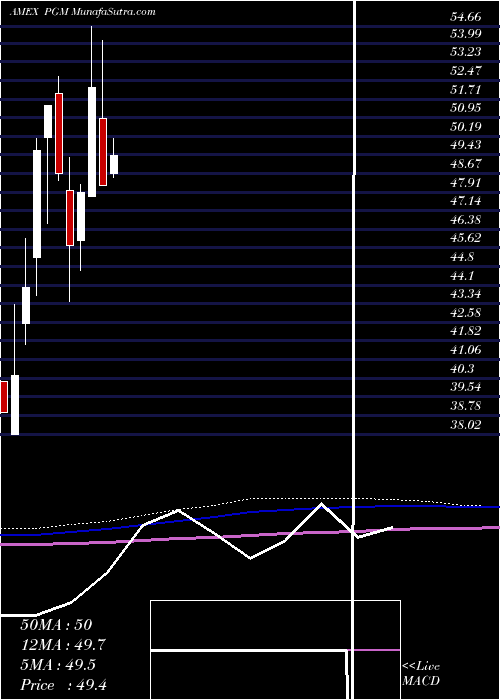Screen dimensions: 500x700
Task: Select the 42.58 price label
Action: [466, 312]
